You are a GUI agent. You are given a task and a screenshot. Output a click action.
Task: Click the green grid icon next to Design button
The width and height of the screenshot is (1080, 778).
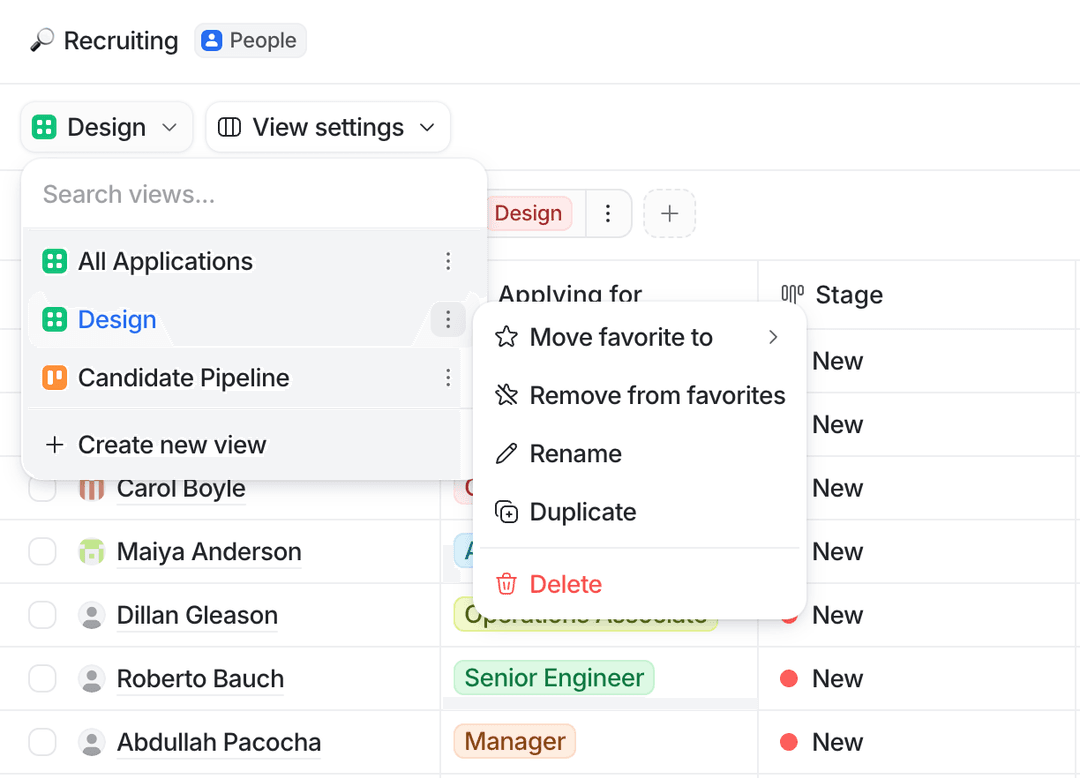[x=44, y=127]
